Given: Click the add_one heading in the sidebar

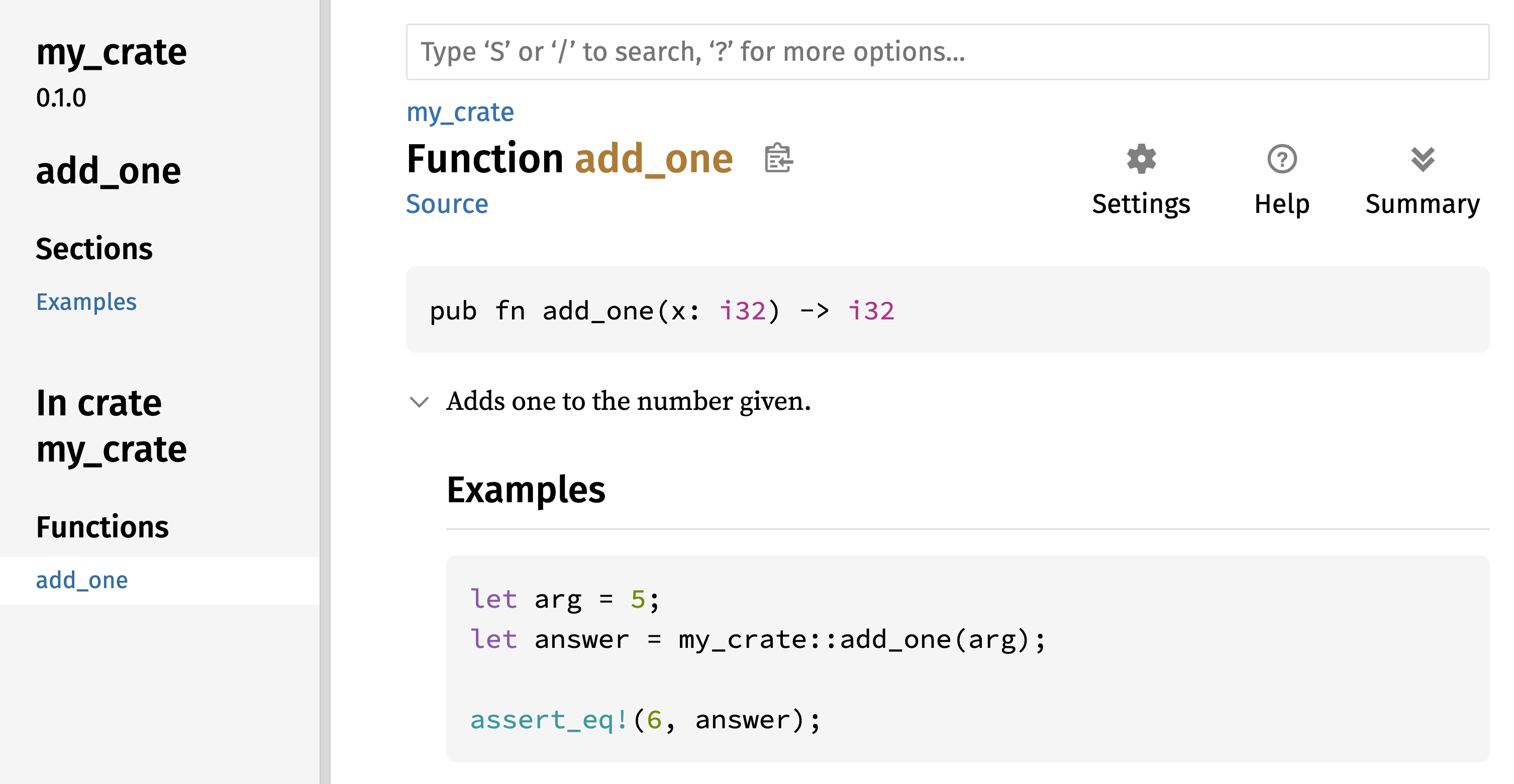Looking at the screenshot, I should pyautogui.click(x=108, y=170).
